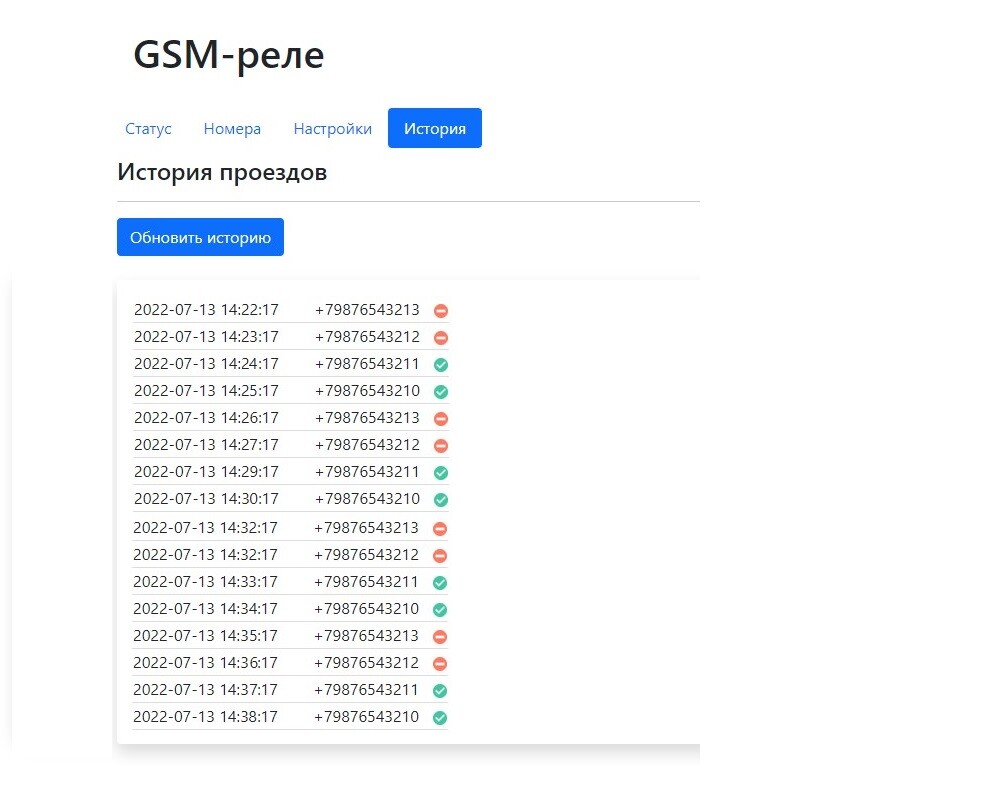Click the green check icon at 14:24:17
This screenshot has width=1000, height=800.
(x=441, y=365)
